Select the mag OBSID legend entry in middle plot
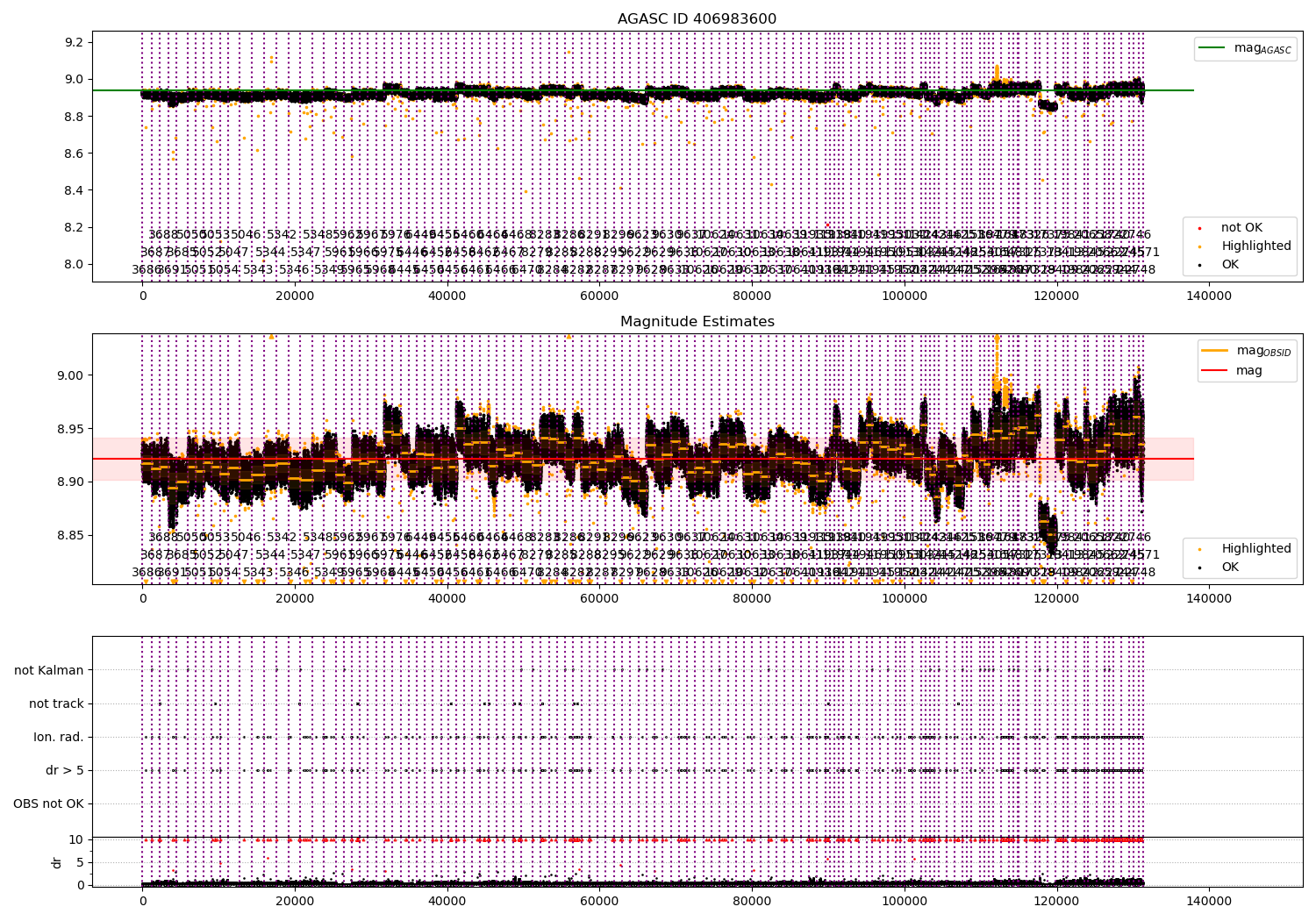 tap(1247, 351)
